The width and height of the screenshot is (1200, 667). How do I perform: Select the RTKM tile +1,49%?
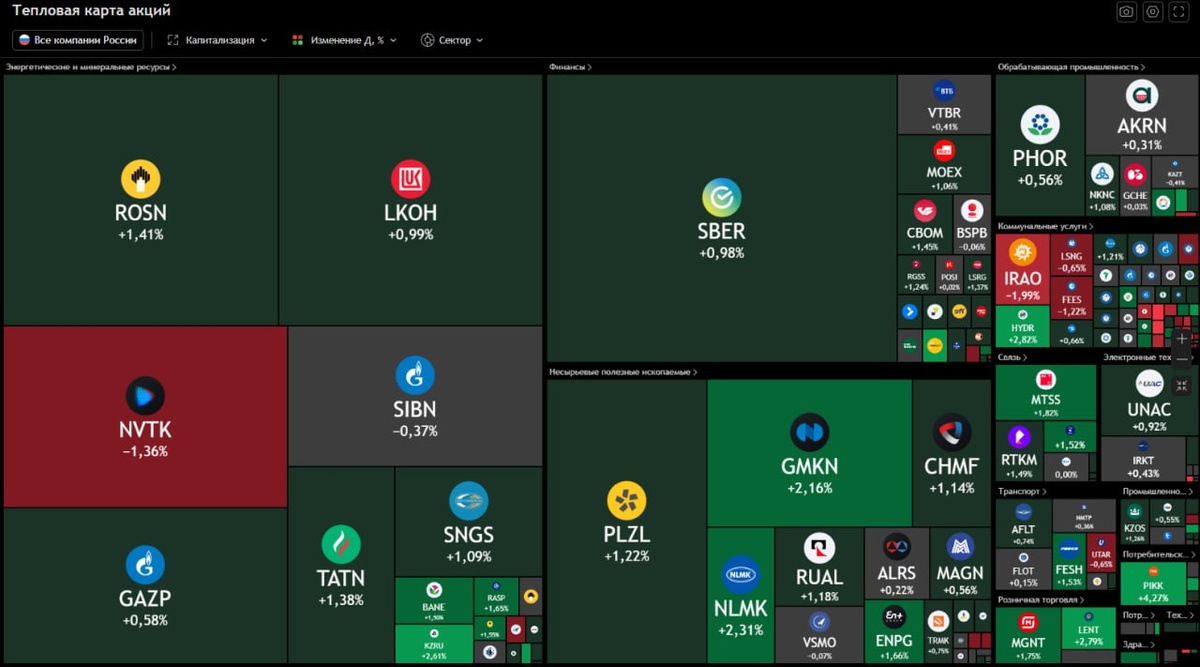(1019, 452)
